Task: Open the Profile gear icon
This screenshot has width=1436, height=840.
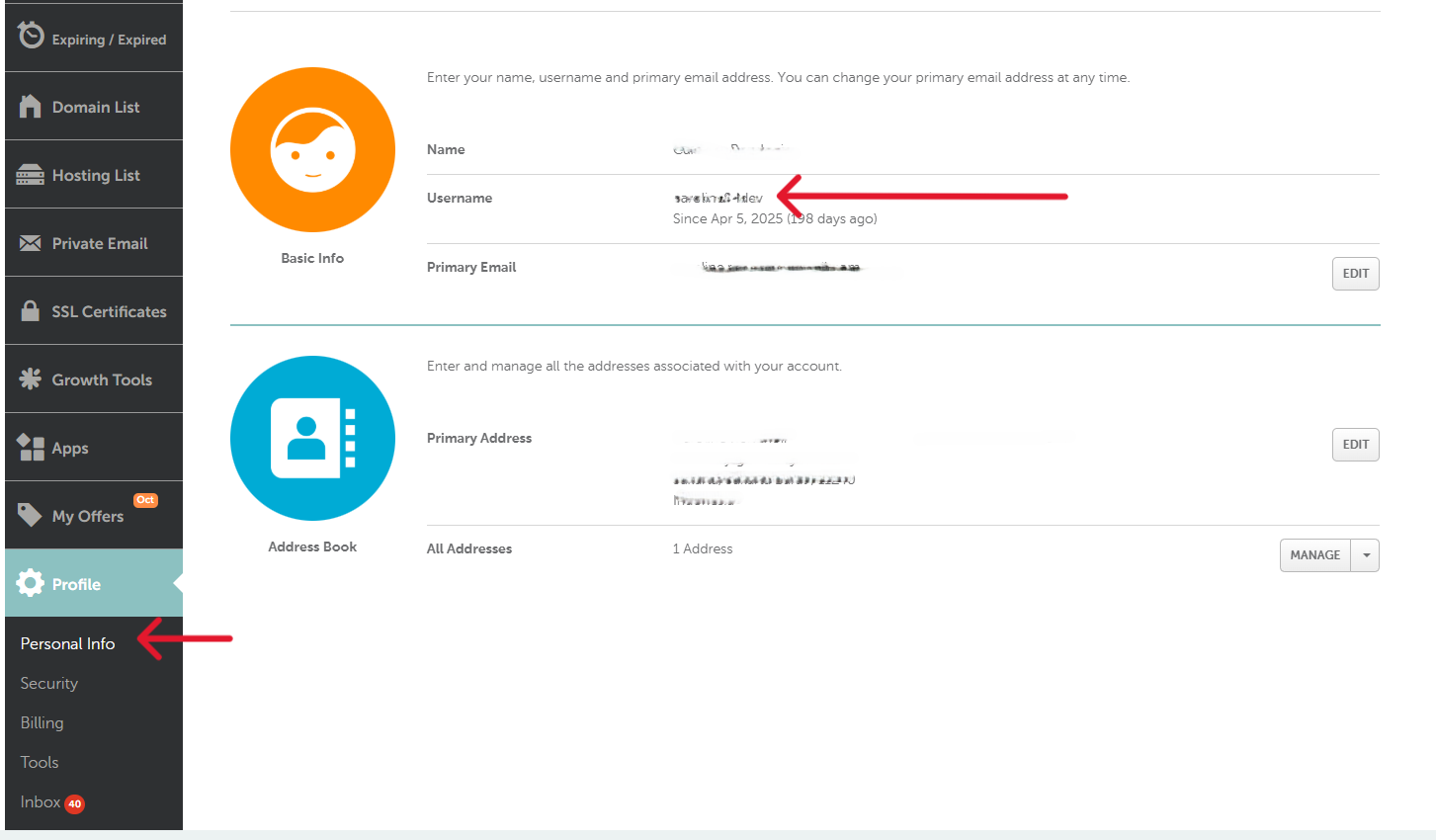Action: (29, 583)
